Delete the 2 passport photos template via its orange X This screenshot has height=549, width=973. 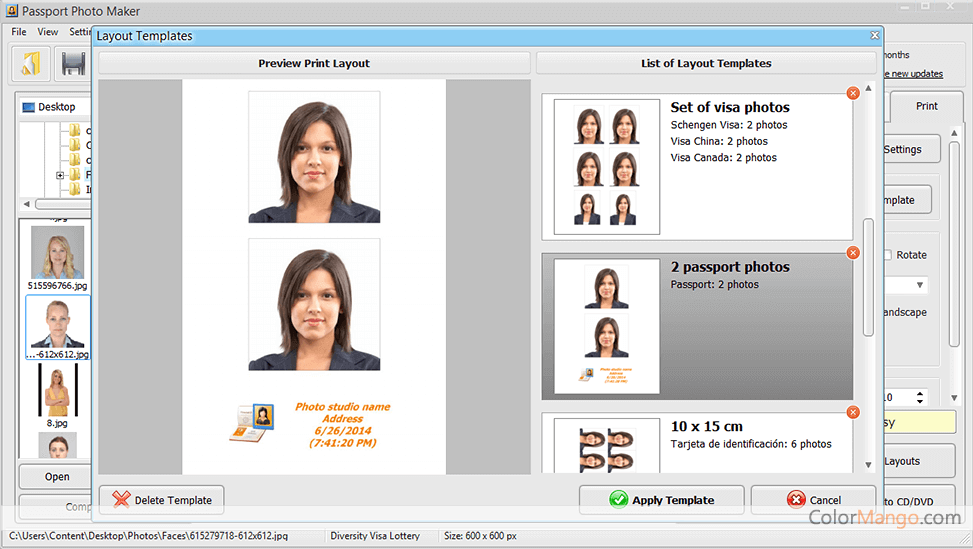pos(853,253)
